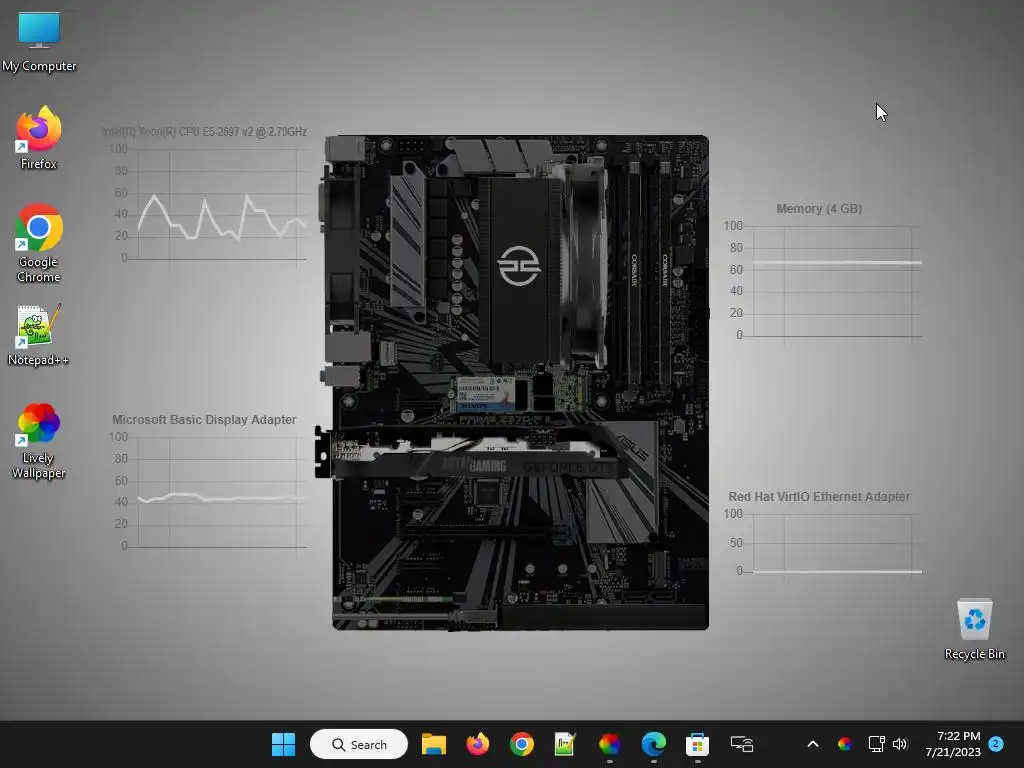Open Microsoft Edge from the taskbar

[x=653, y=744]
